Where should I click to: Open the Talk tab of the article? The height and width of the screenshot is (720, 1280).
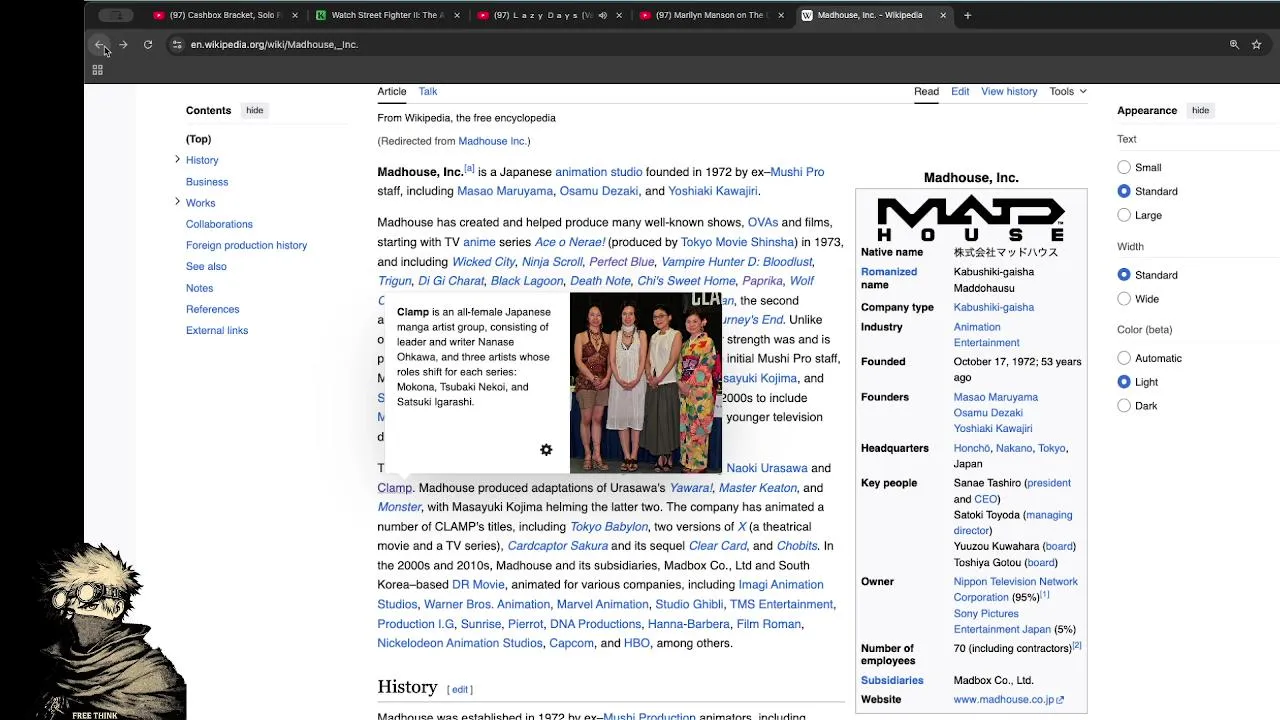(428, 91)
